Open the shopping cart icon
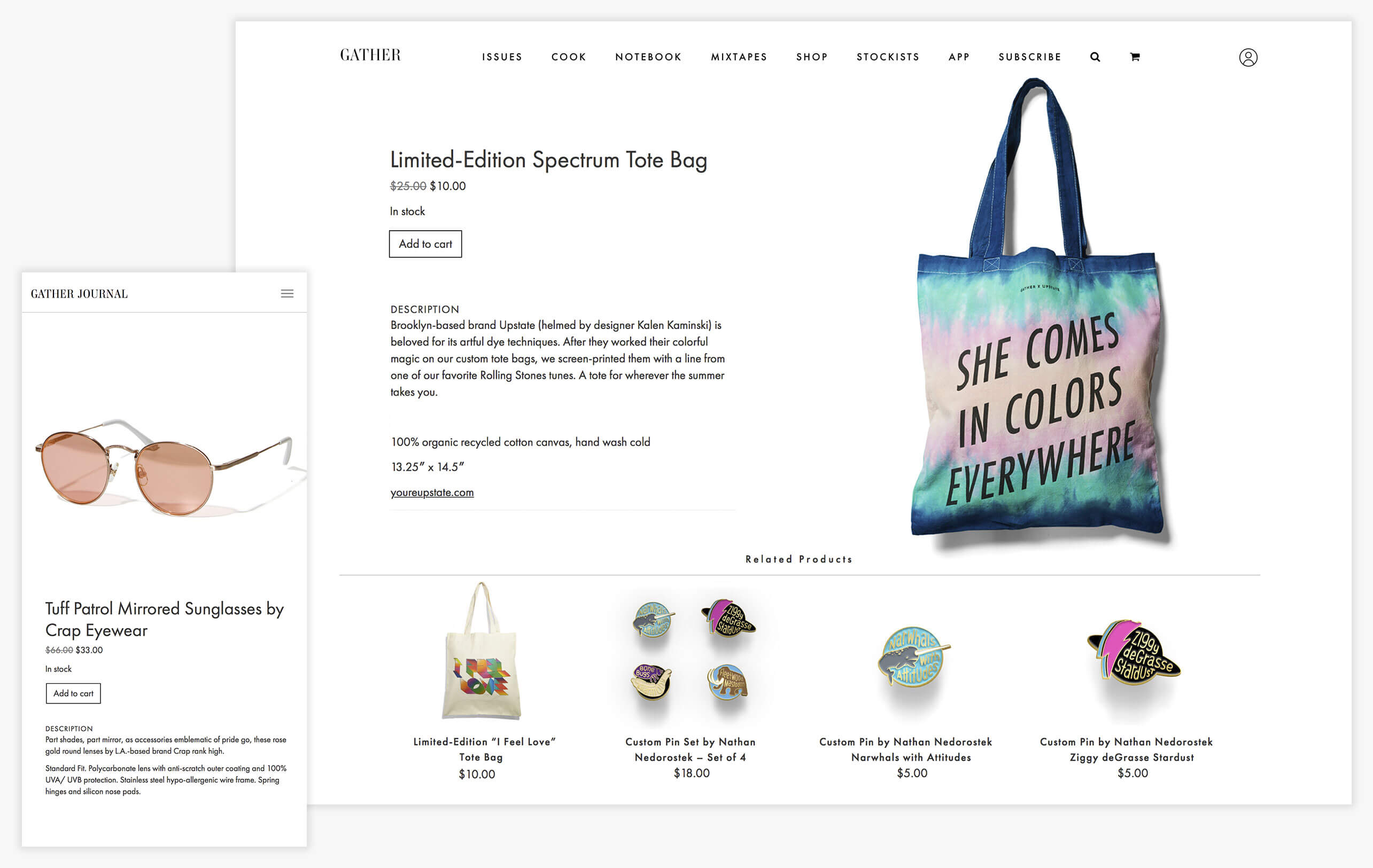Image resolution: width=1373 pixels, height=868 pixels. coord(1135,57)
